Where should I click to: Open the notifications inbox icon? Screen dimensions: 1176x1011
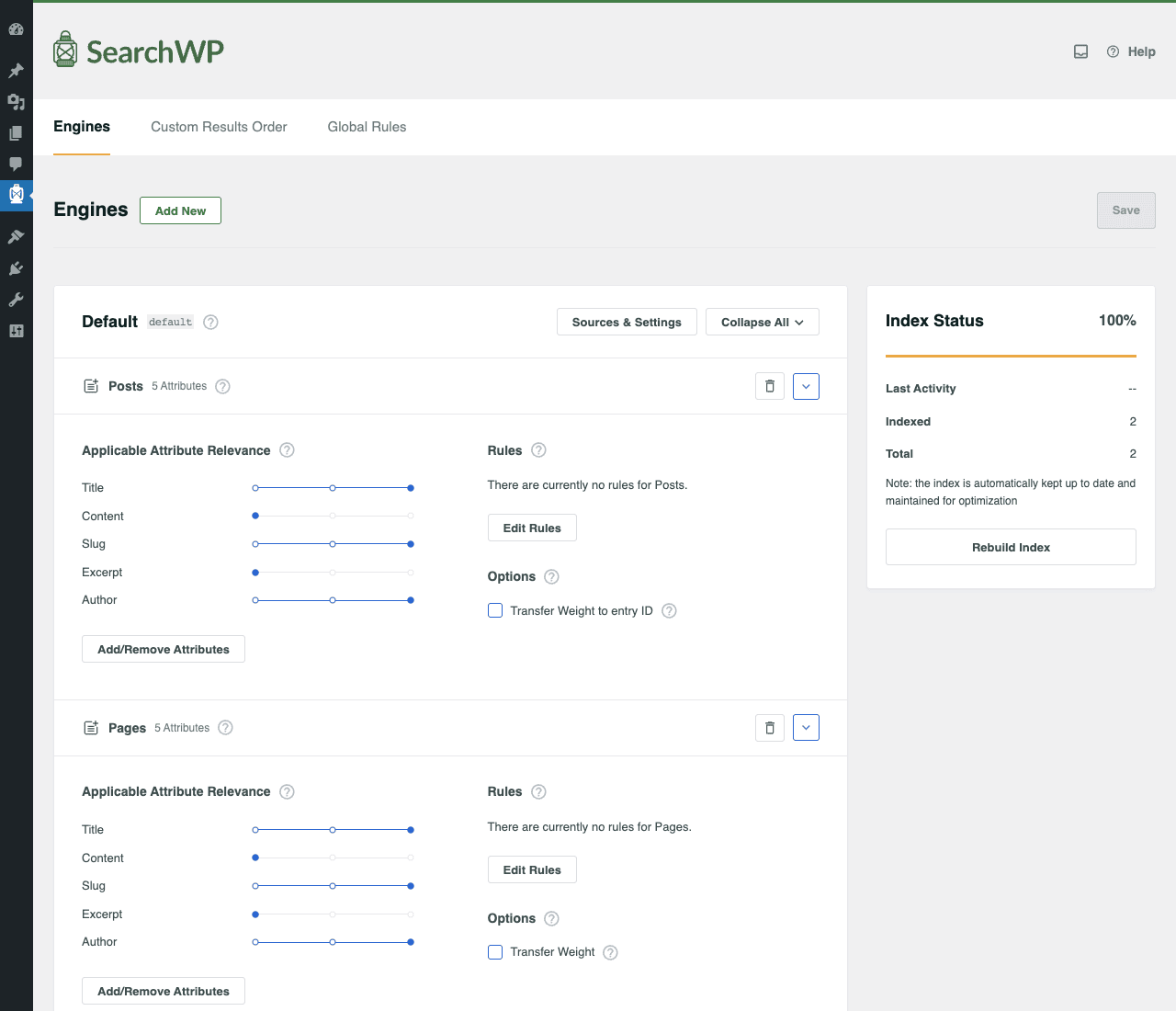[x=1081, y=51]
